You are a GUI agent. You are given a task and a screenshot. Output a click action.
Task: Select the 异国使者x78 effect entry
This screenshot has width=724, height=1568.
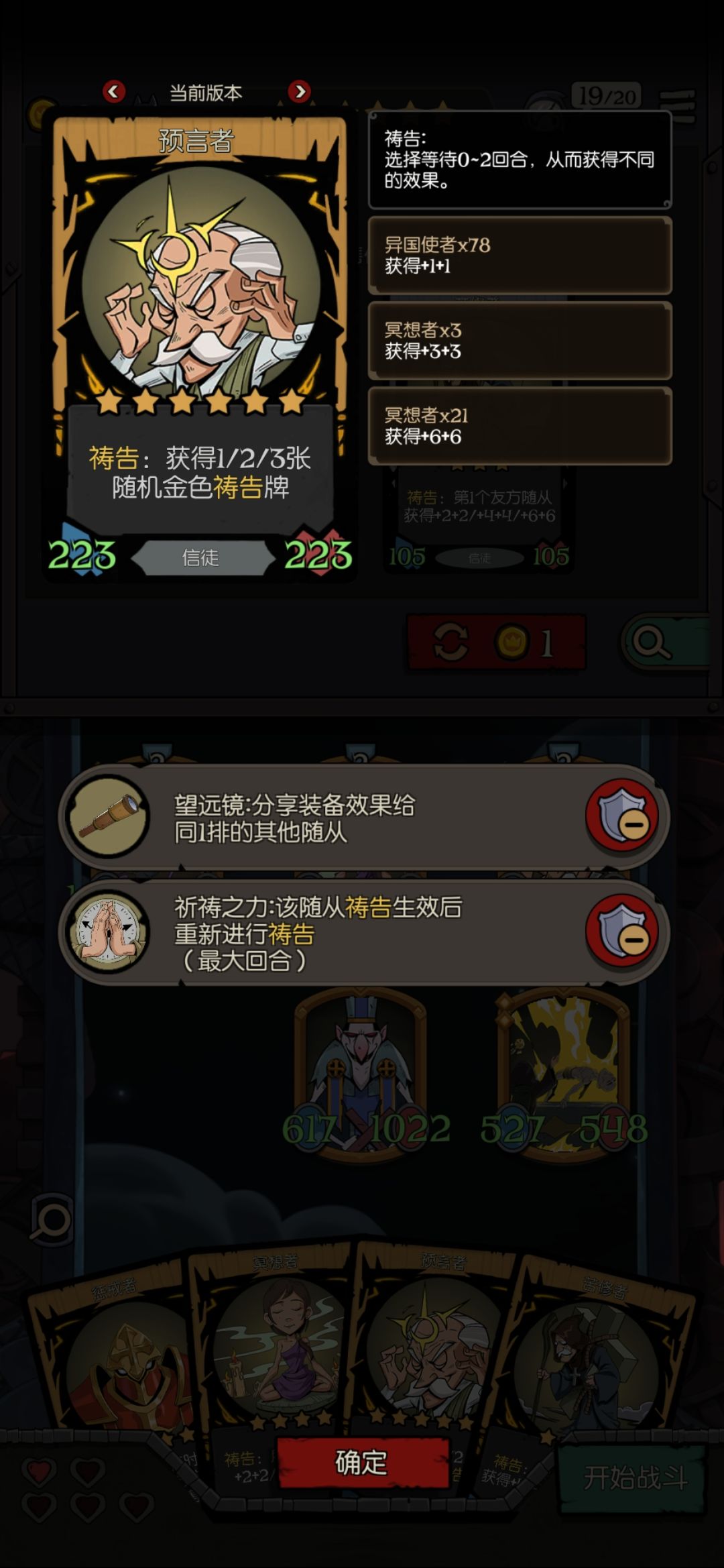coord(520,256)
